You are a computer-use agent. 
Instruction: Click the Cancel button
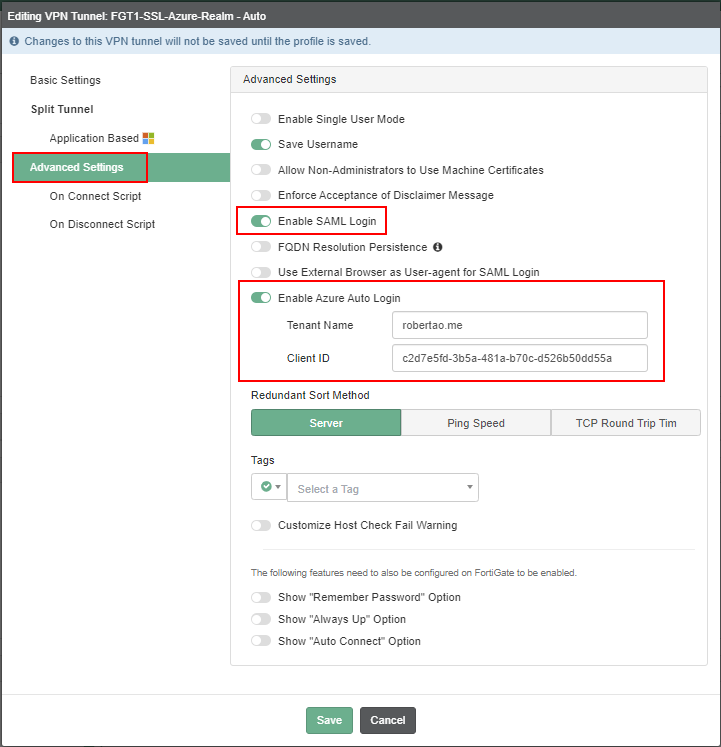click(388, 720)
